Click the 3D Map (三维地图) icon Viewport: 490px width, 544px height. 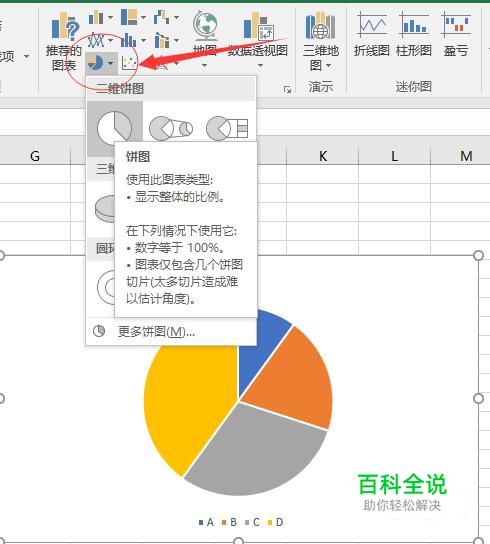(320, 26)
